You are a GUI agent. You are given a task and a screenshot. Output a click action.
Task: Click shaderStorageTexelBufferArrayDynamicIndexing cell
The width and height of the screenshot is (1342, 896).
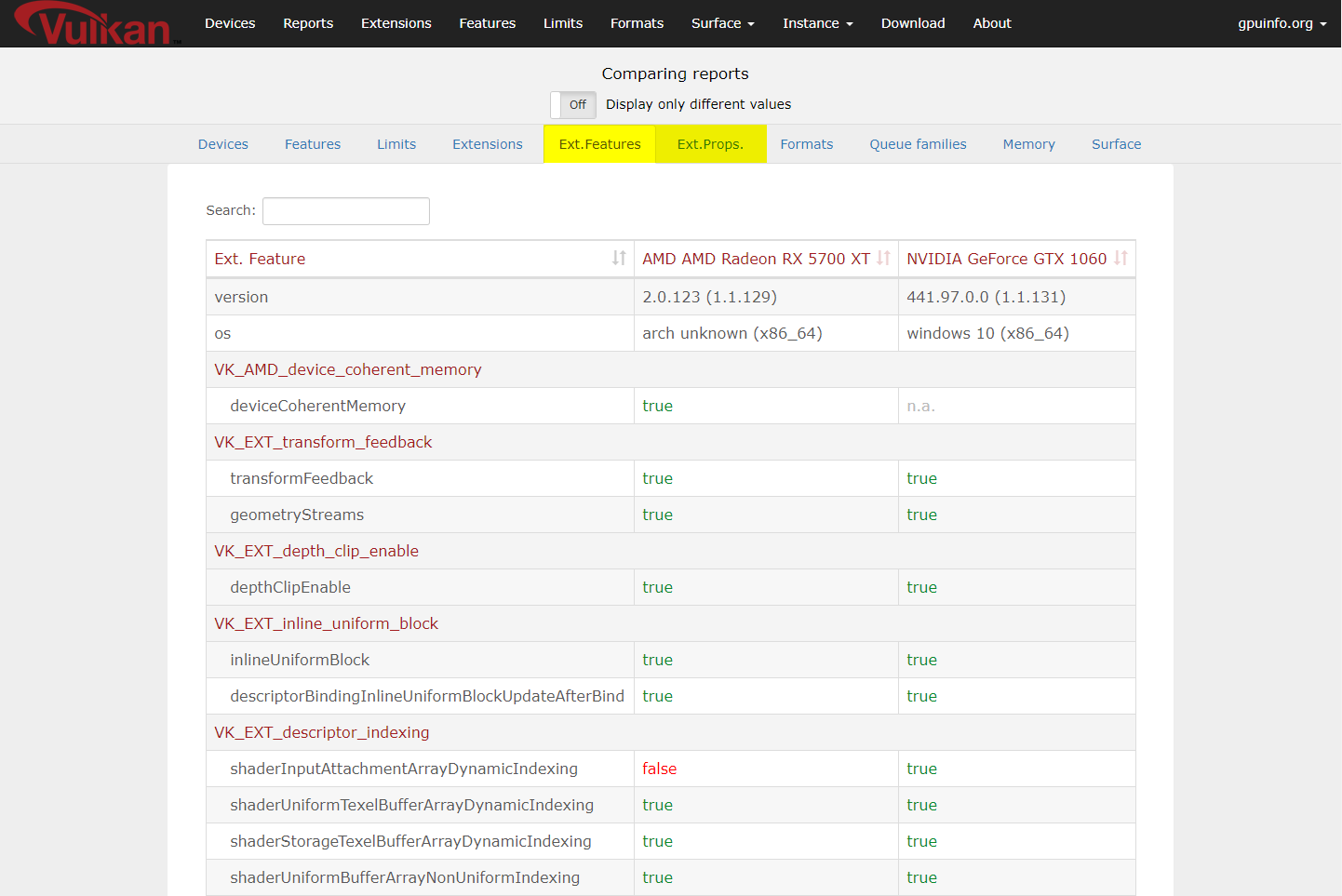[x=420, y=841]
